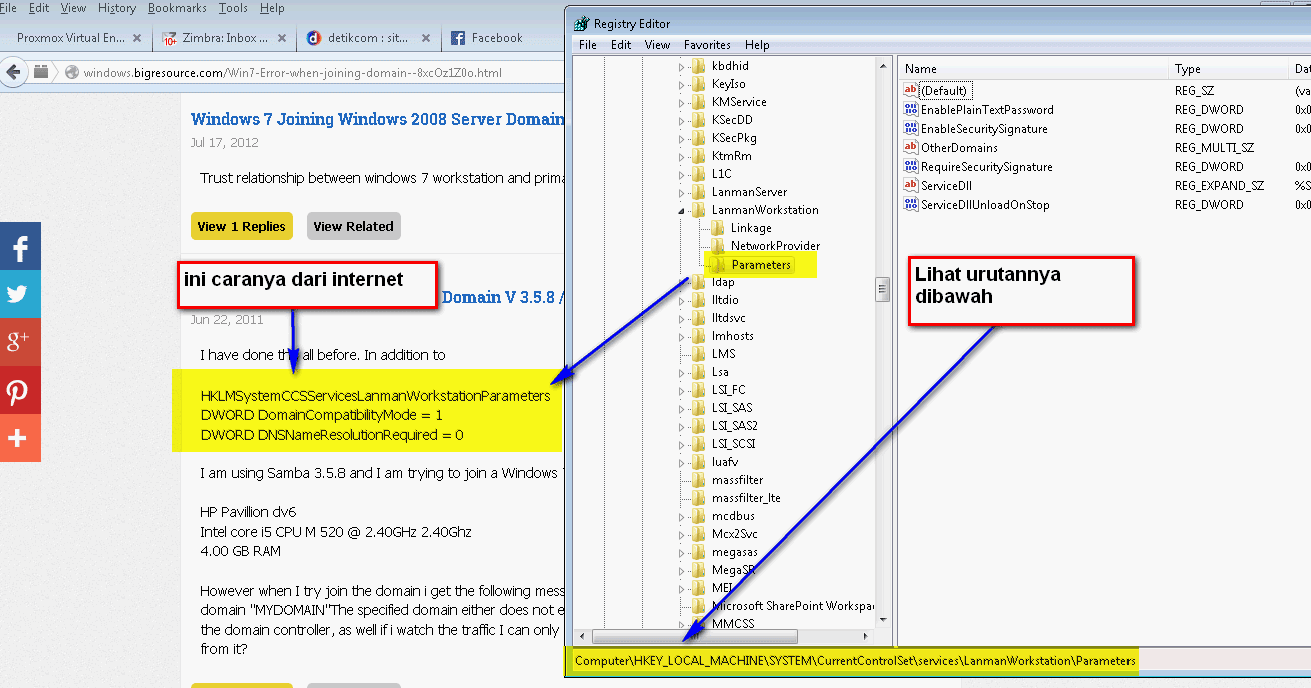The image size is (1311, 688).
Task: Click the EnablePlainTextPassword DWORD value icon
Action: tap(910, 110)
